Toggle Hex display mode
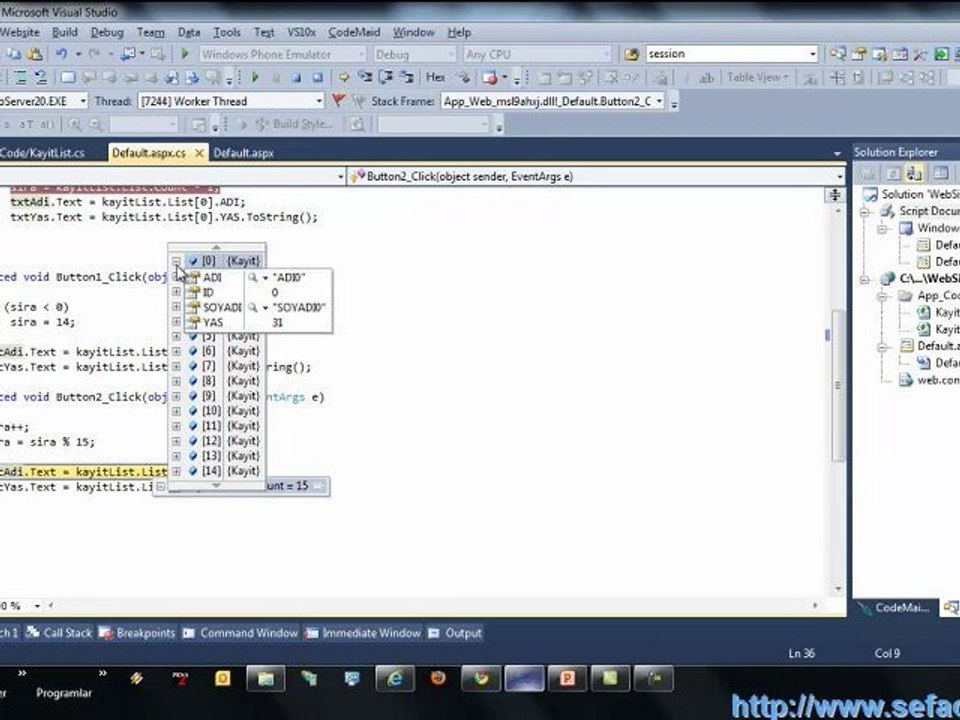The width and height of the screenshot is (960, 720). 435,77
